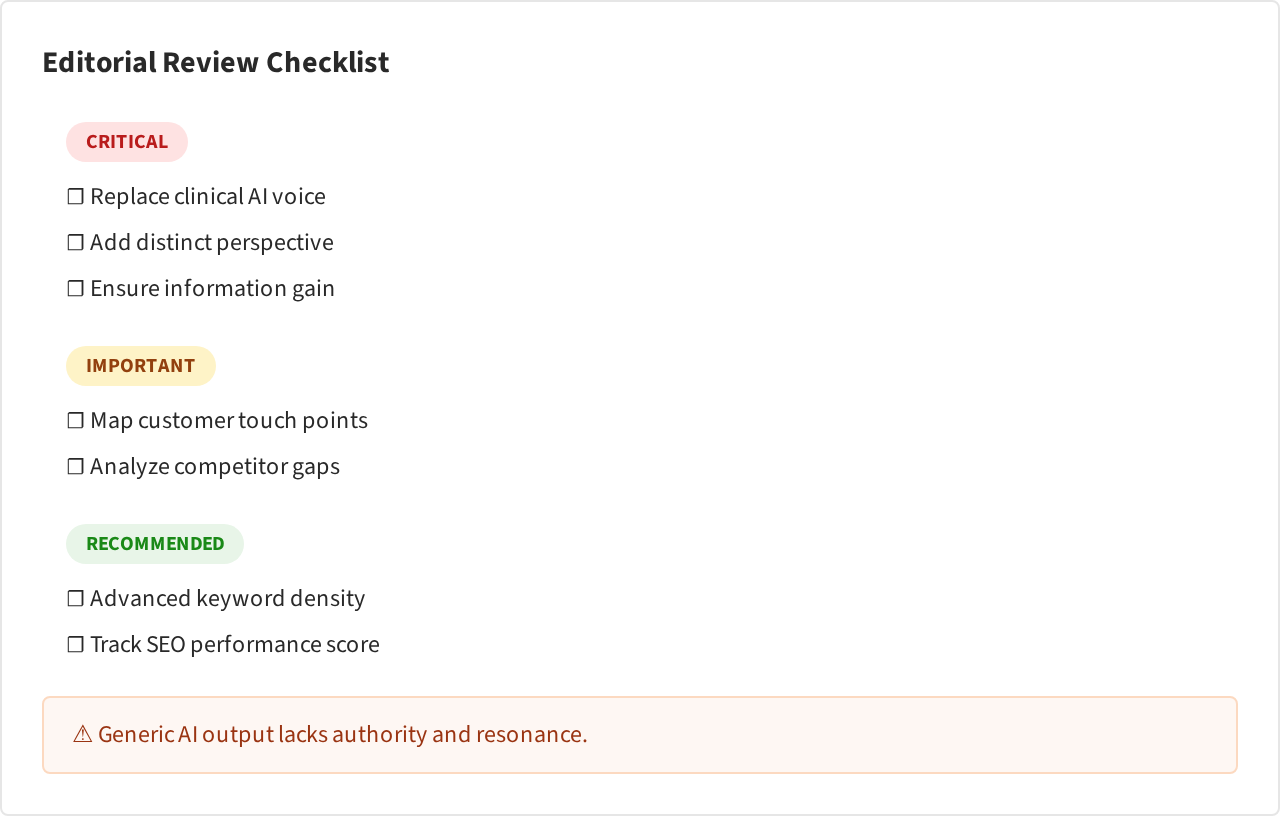
Task: Click the CRITICAL priority badge
Action: (x=127, y=142)
